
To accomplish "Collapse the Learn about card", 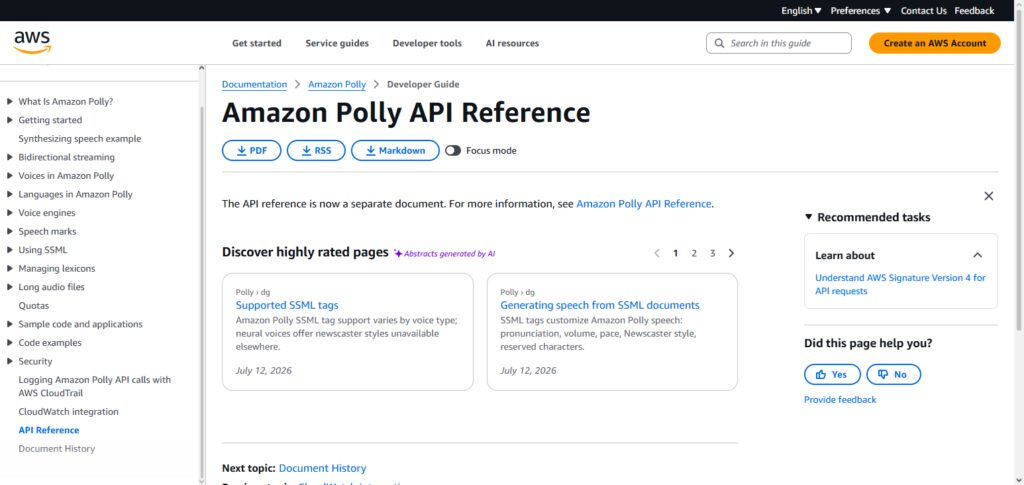I will point(977,255).
